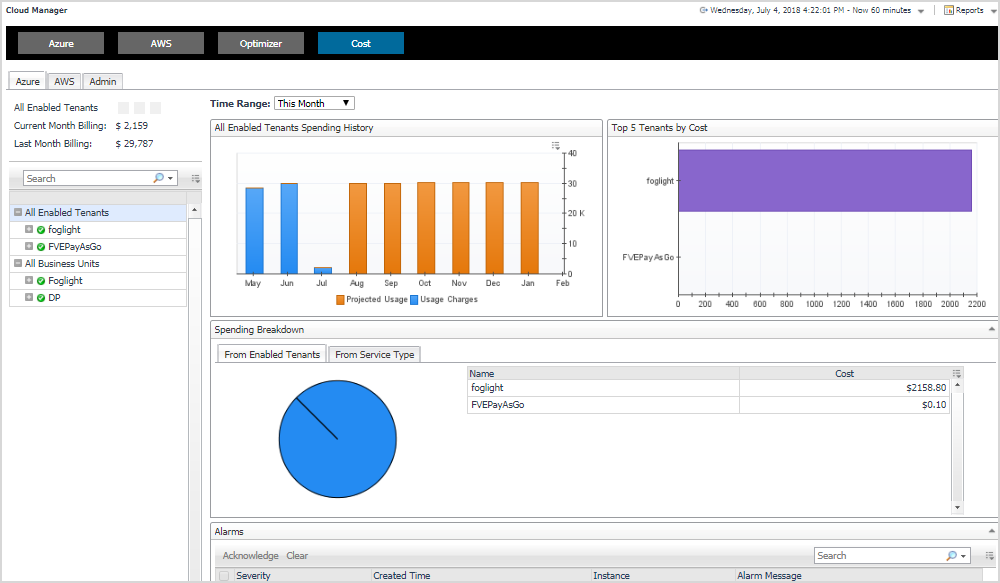Click the magnifier icon in Alarms search

tap(951, 556)
